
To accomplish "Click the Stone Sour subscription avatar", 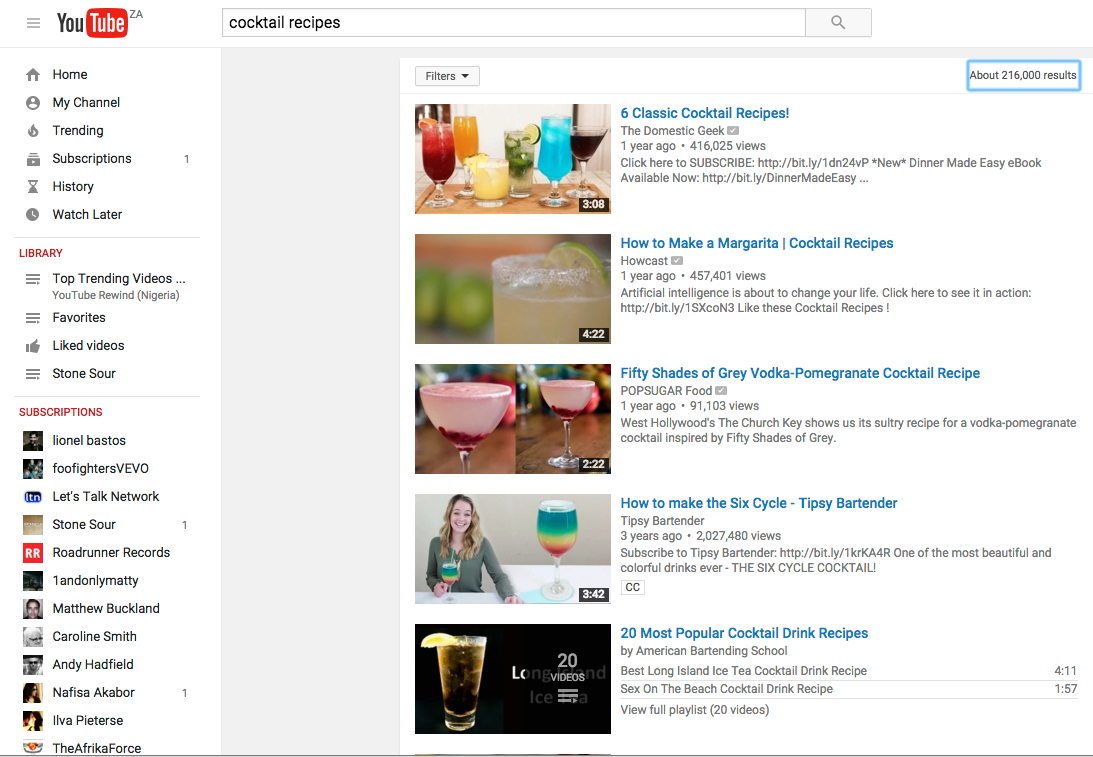I will (33, 524).
